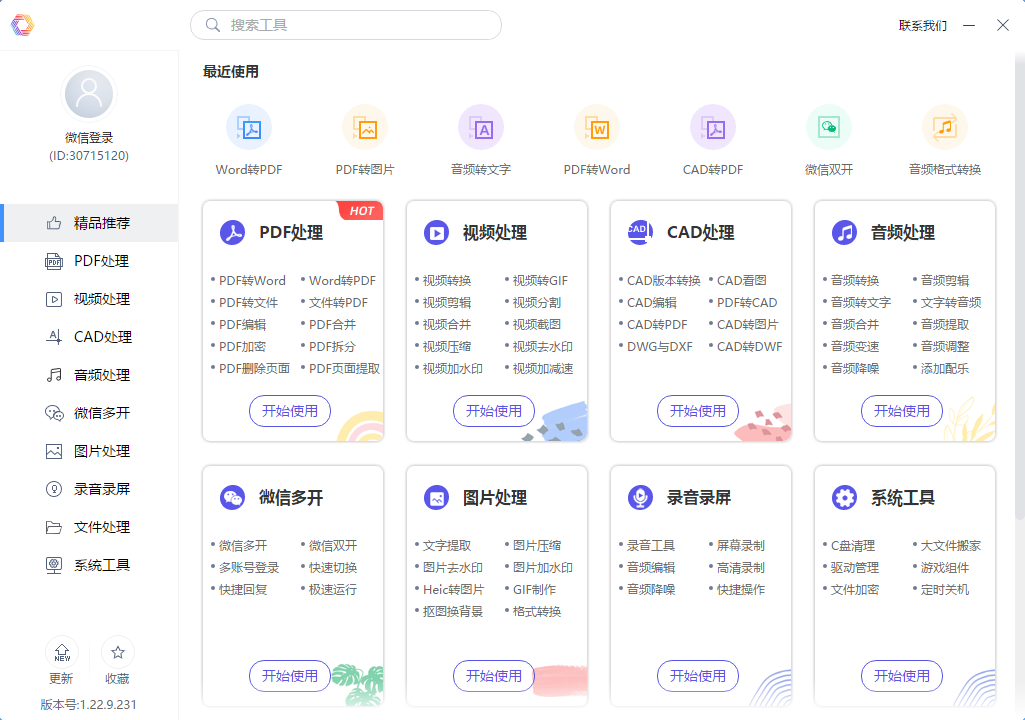Open the 音频转文字 recent tool icon
Viewport: 1025px width, 720px height.
(x=481, y=128)
